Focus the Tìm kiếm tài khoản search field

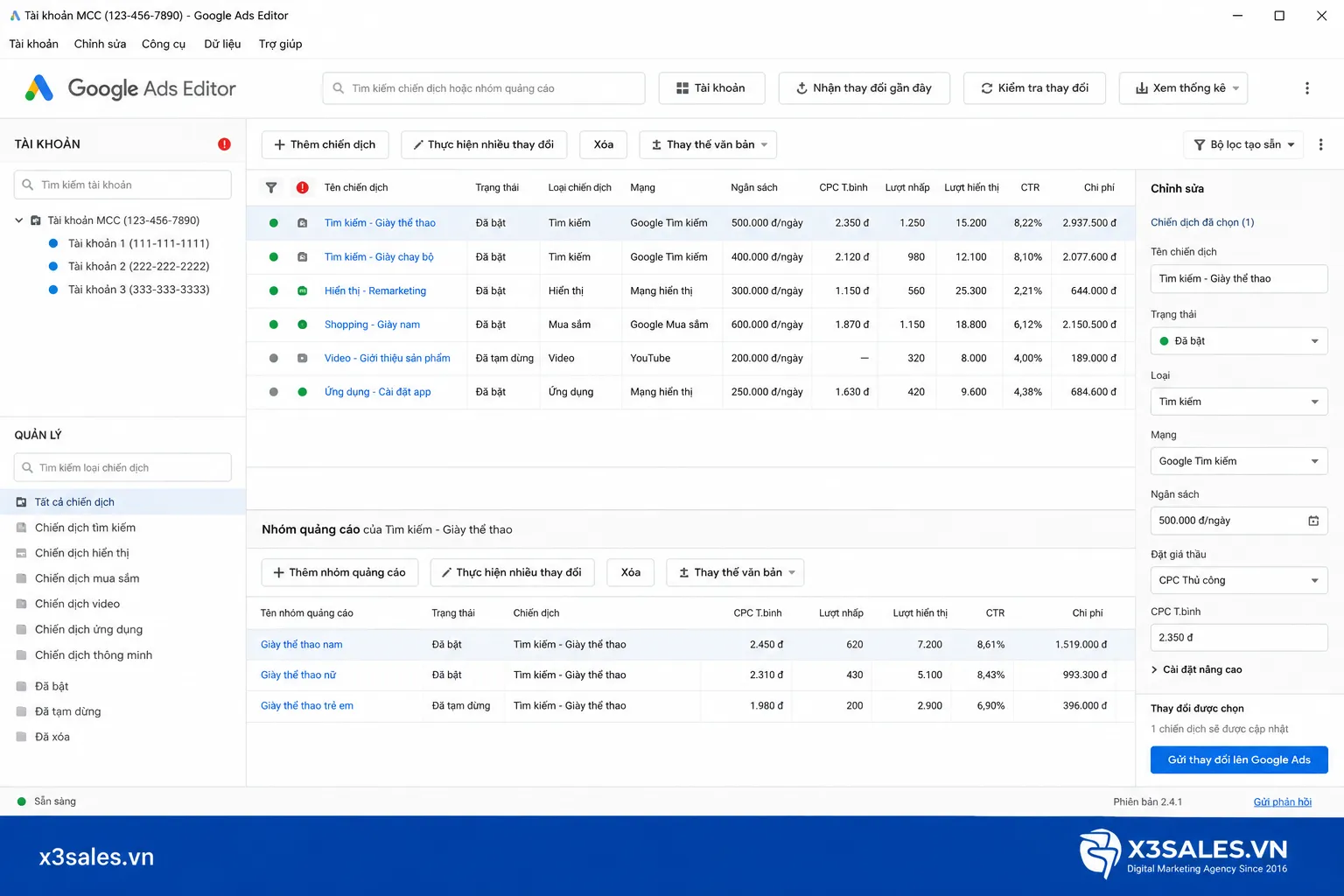122,185
